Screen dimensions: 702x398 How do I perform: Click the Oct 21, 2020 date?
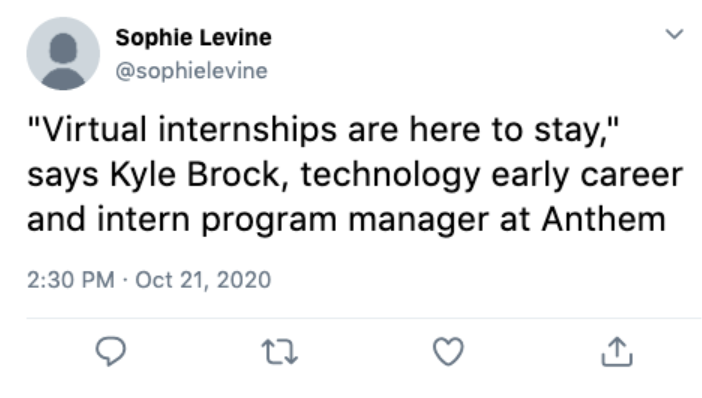click(x=203, y=280)
